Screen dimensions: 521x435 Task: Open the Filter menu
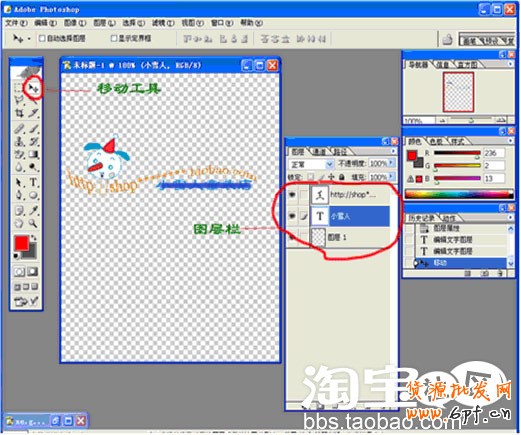[x=163, y=23]
